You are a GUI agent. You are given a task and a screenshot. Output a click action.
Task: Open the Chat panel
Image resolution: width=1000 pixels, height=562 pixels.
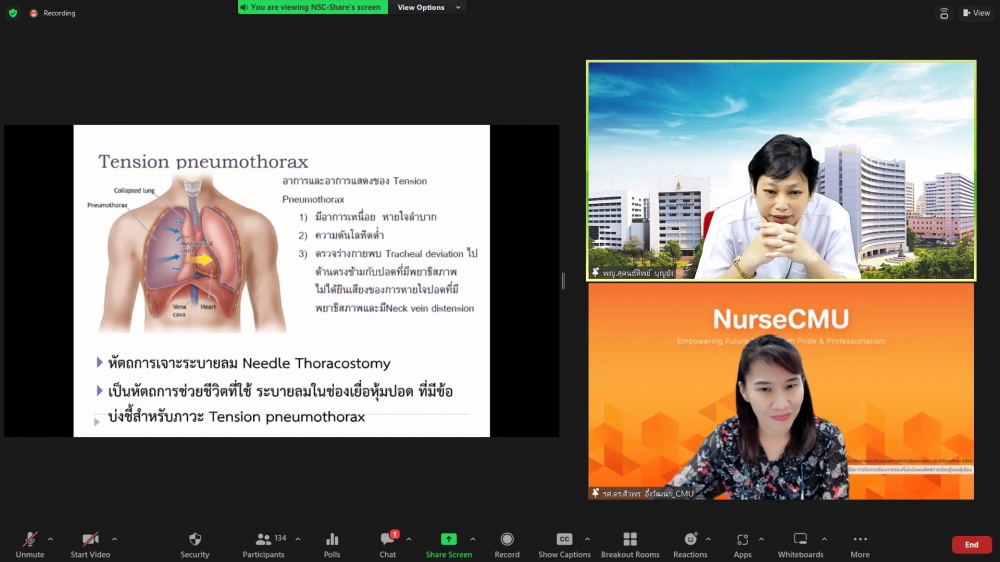(x=387, y=540)
